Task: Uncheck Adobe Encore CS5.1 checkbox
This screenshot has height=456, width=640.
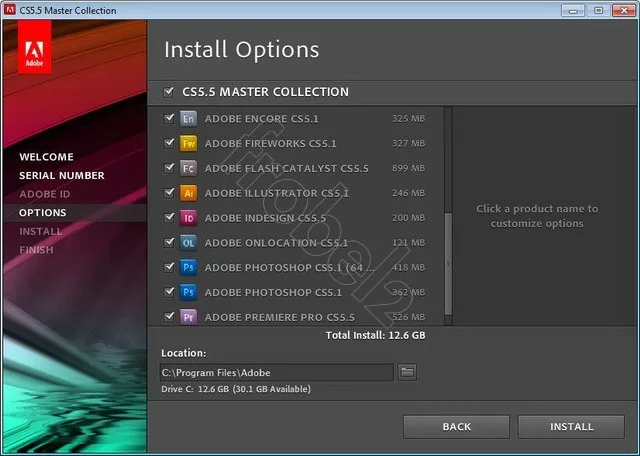Action: [x=169, y=118]
